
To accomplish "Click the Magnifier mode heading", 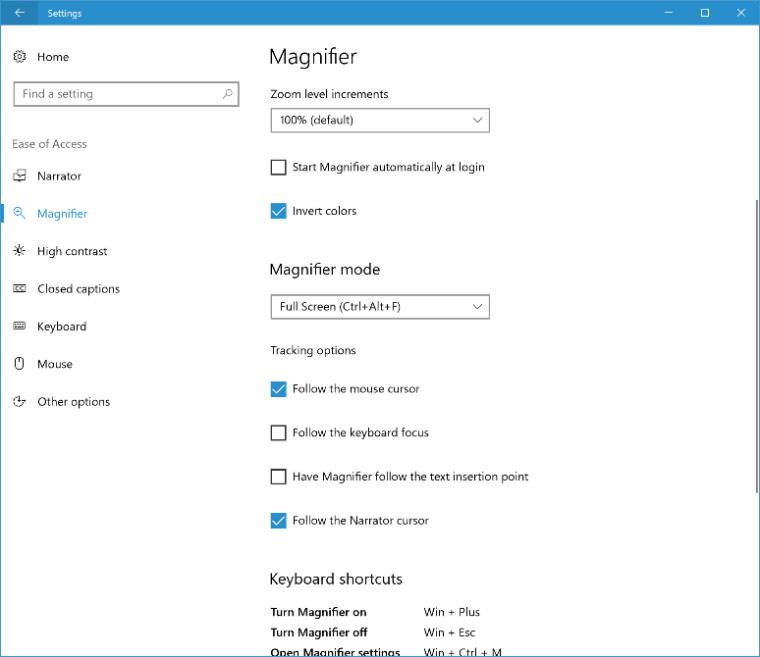I will point(325,270).
